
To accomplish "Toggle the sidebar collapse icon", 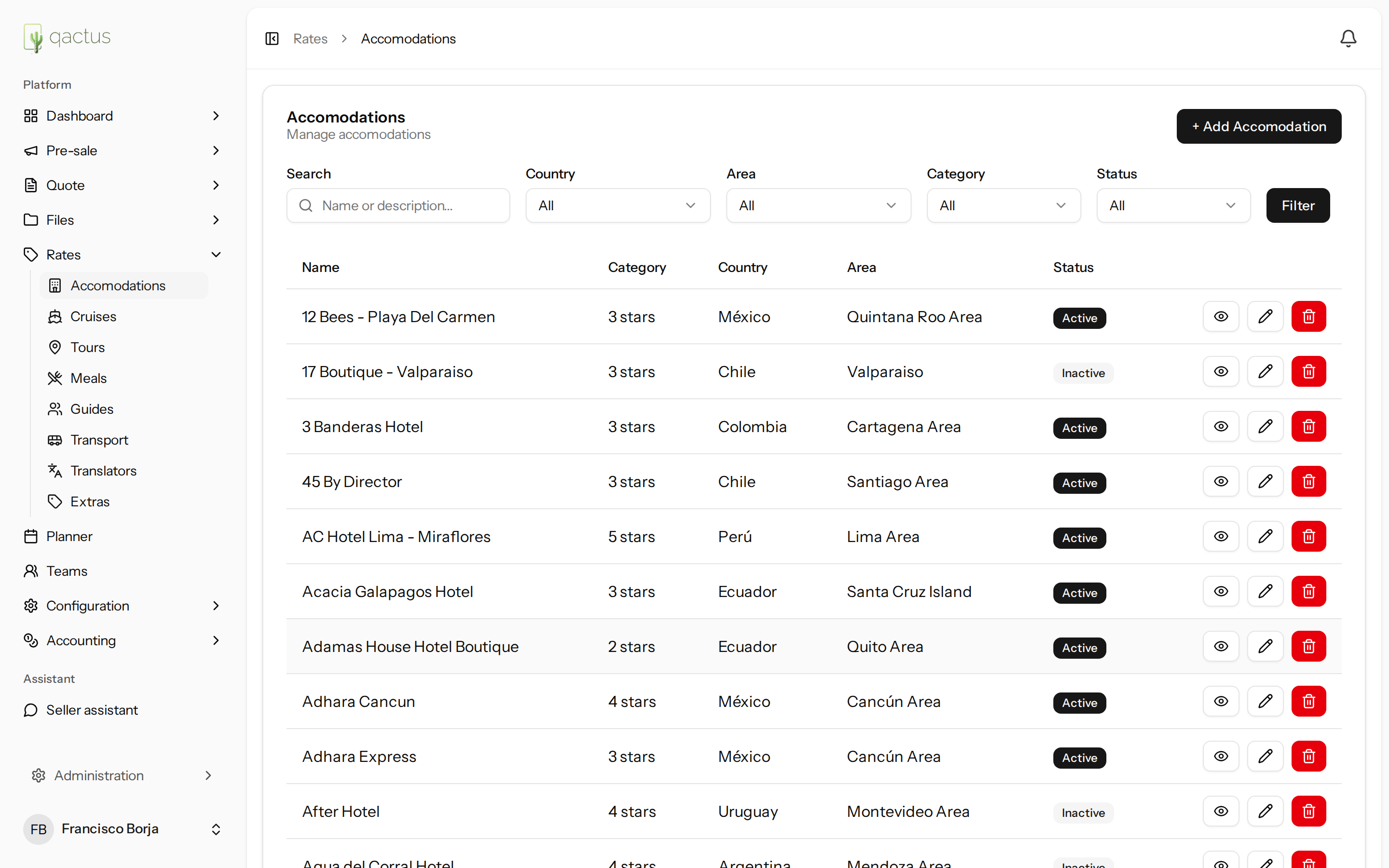I will click(272, 39).
